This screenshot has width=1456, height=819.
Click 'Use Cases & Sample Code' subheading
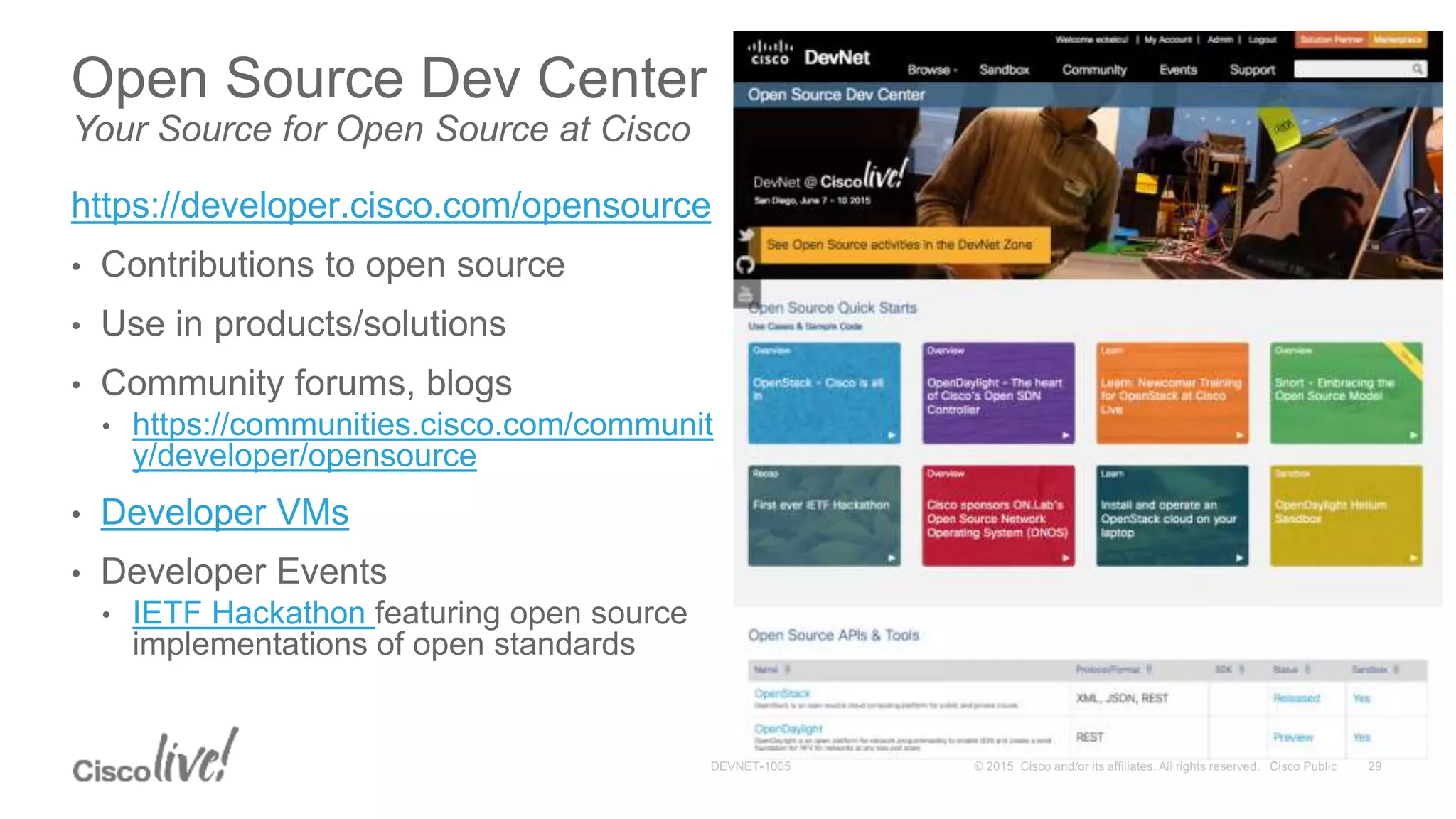[x=805, y=326]
